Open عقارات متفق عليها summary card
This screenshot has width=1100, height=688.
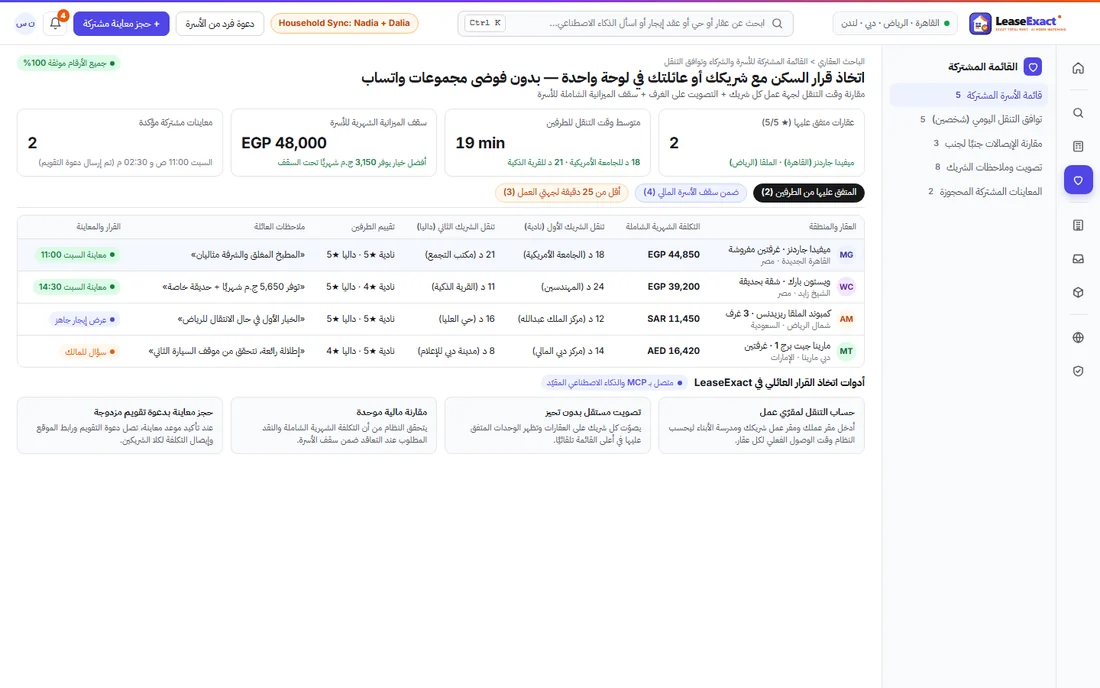pos(762,142)
